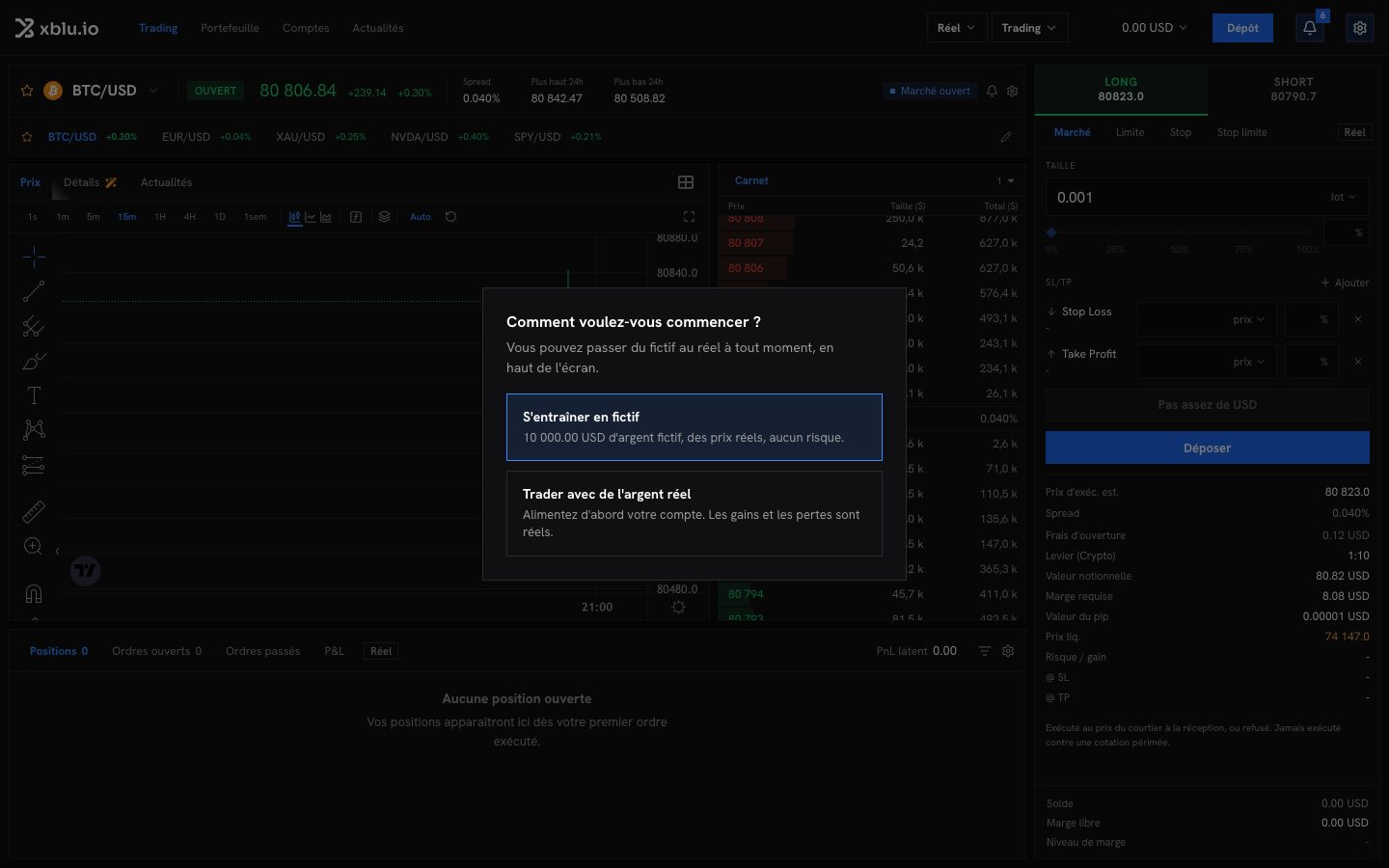Screen dimensions: 1389x868
Task: Select the text annotation tool
Action: (x=34, y=395)
